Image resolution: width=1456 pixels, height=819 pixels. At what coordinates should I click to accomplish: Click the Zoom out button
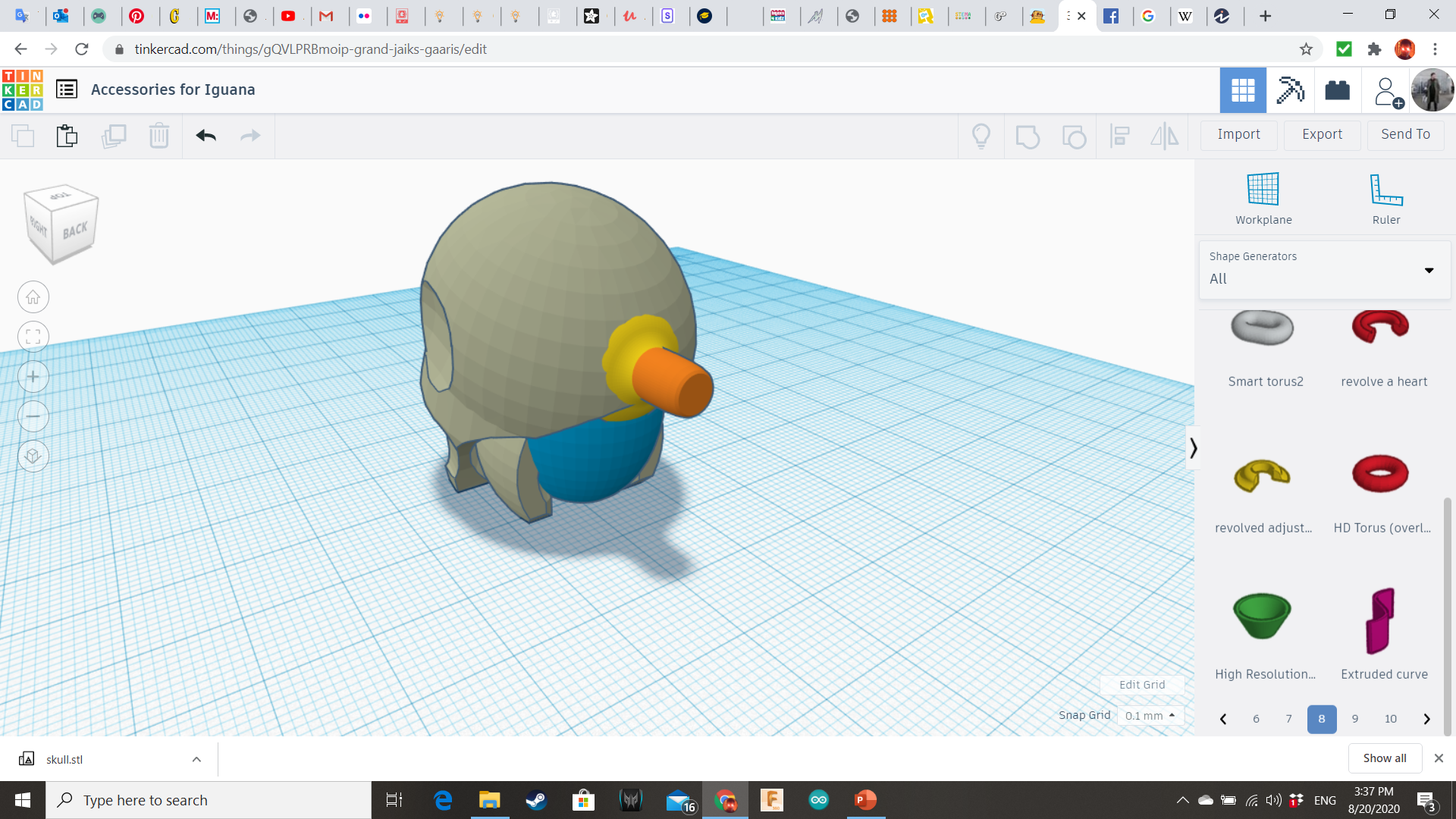[33, 416]
